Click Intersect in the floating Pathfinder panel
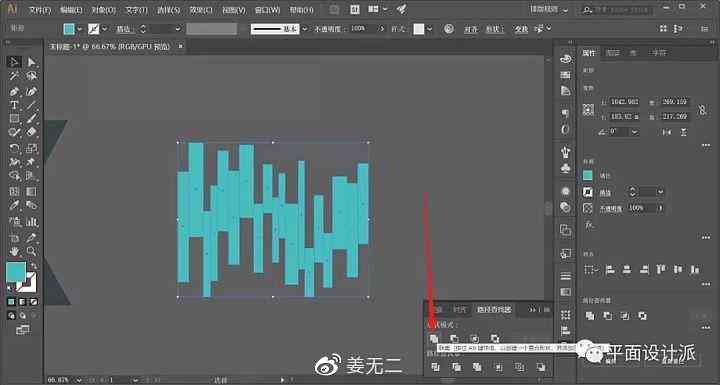The height and width of the screenshot is (385, 720). pos(474,339)
